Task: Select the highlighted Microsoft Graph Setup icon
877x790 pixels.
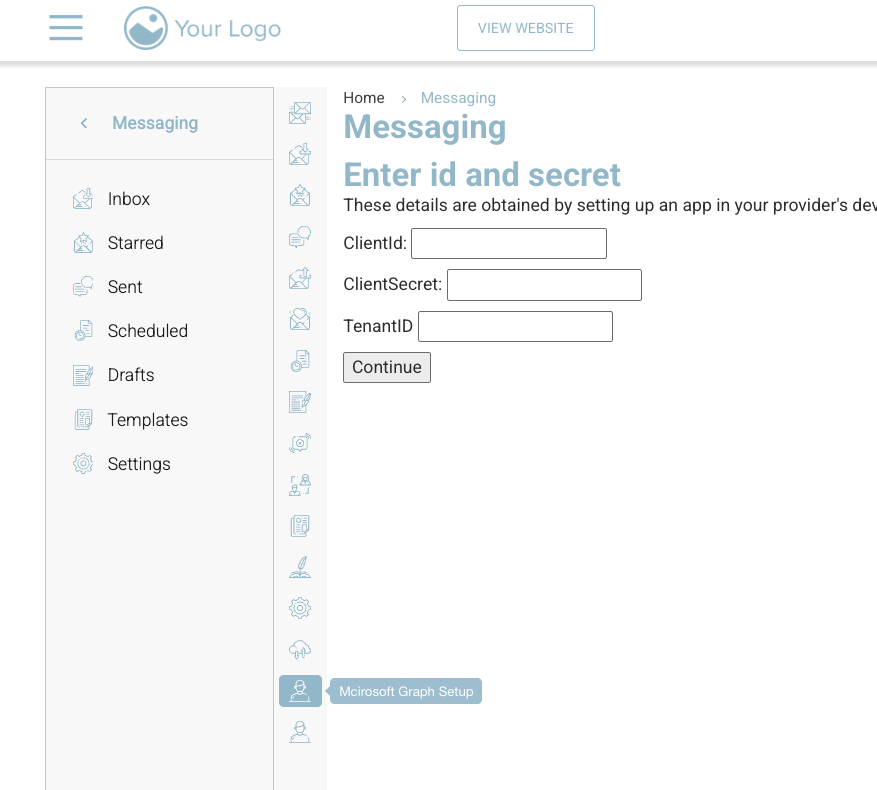Action: tap(300, 691)
